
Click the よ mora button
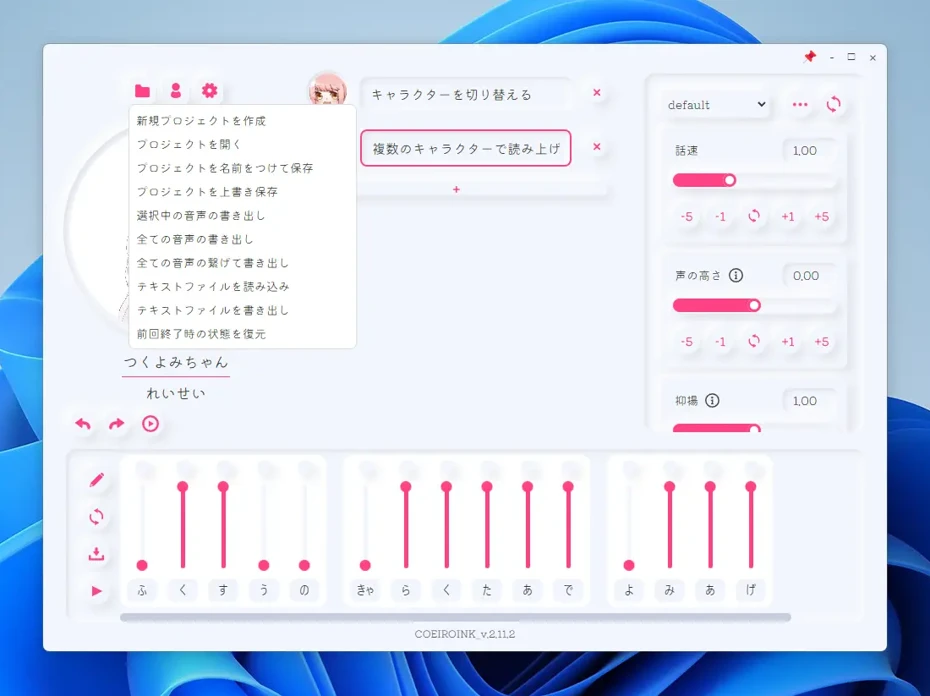pyautogui.click(x=629, y=590)
